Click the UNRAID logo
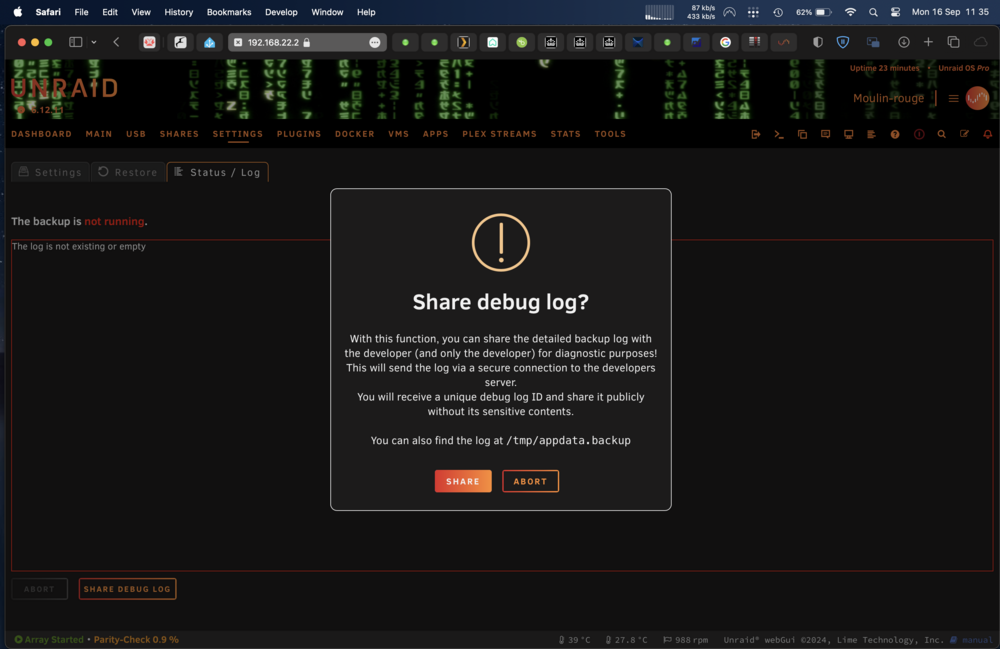The width and height of the screenshot is (1000, 649). pyautogui.click(x=65, y=89)
